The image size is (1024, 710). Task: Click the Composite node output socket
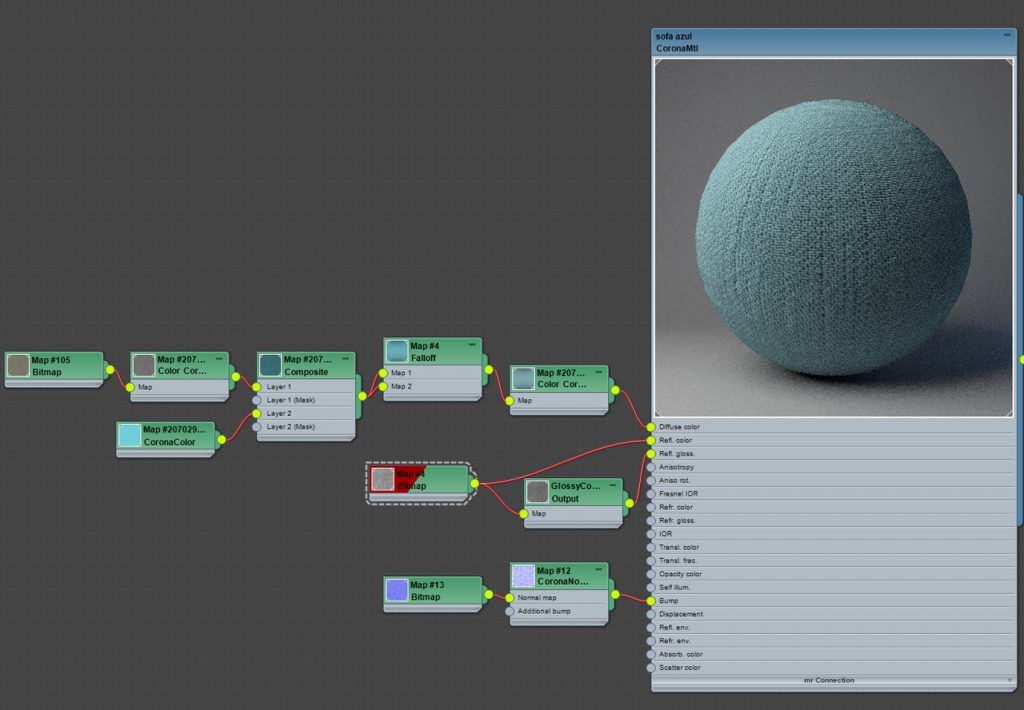tap(362, 396)
